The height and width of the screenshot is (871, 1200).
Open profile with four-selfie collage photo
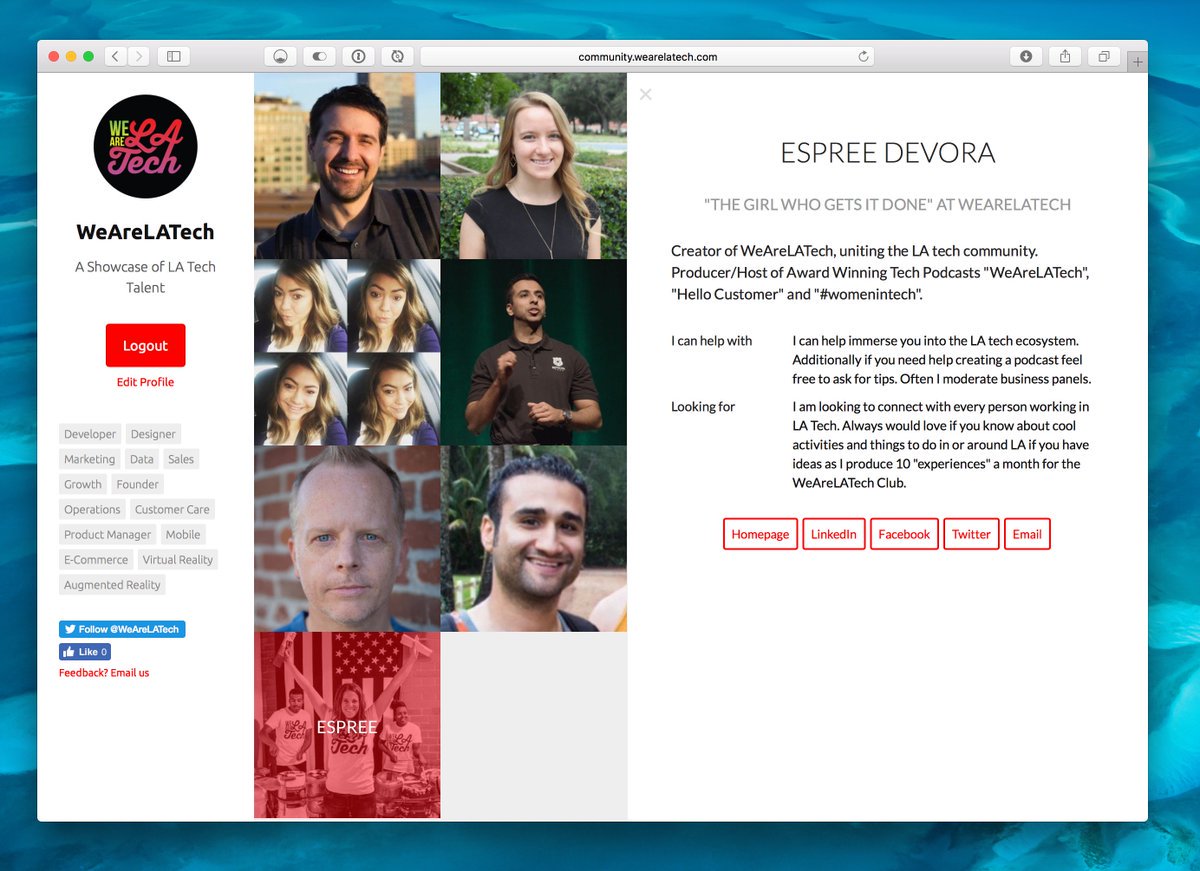[x=347, y=352]
